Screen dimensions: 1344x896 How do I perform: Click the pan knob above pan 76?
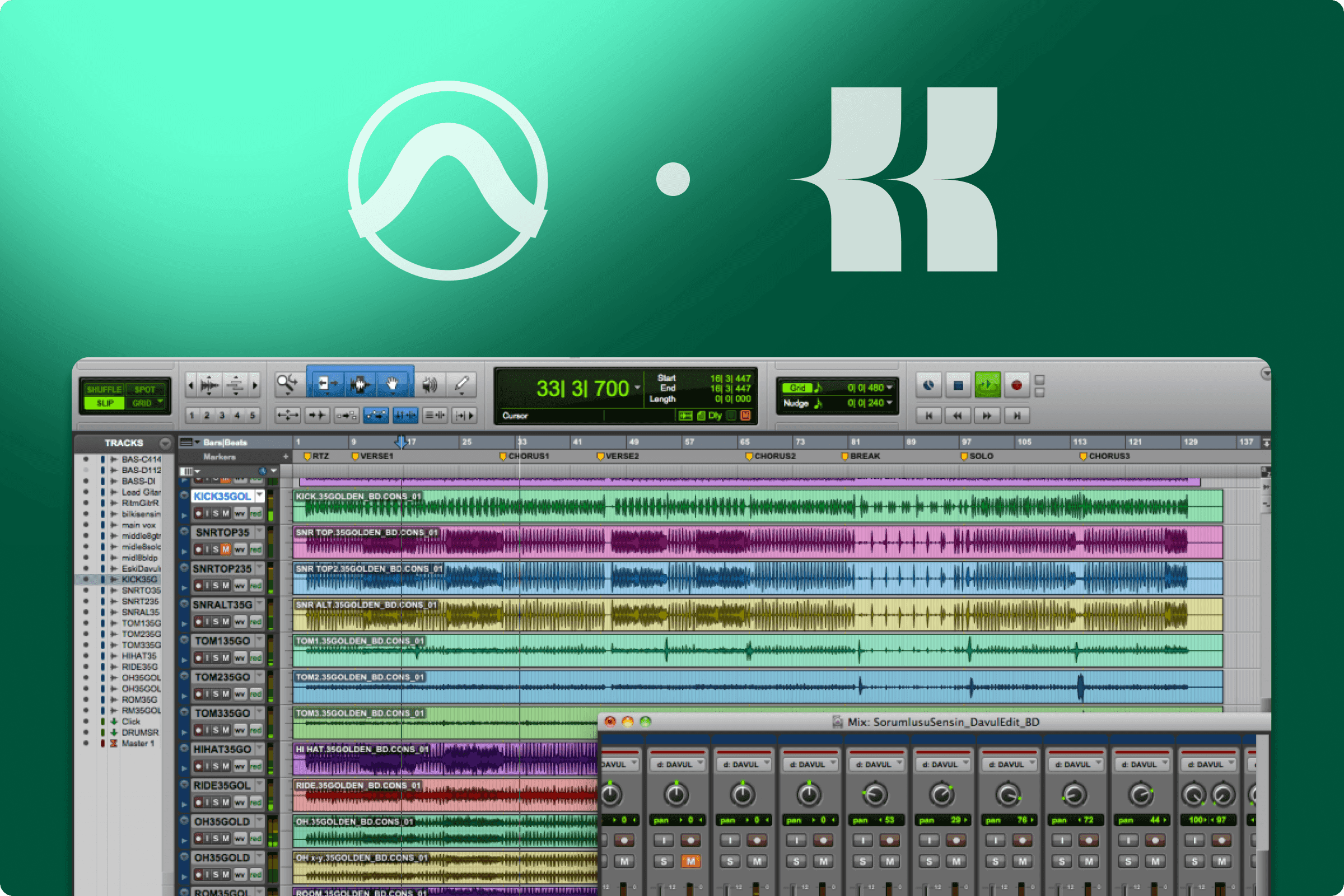pos(1008,795)
